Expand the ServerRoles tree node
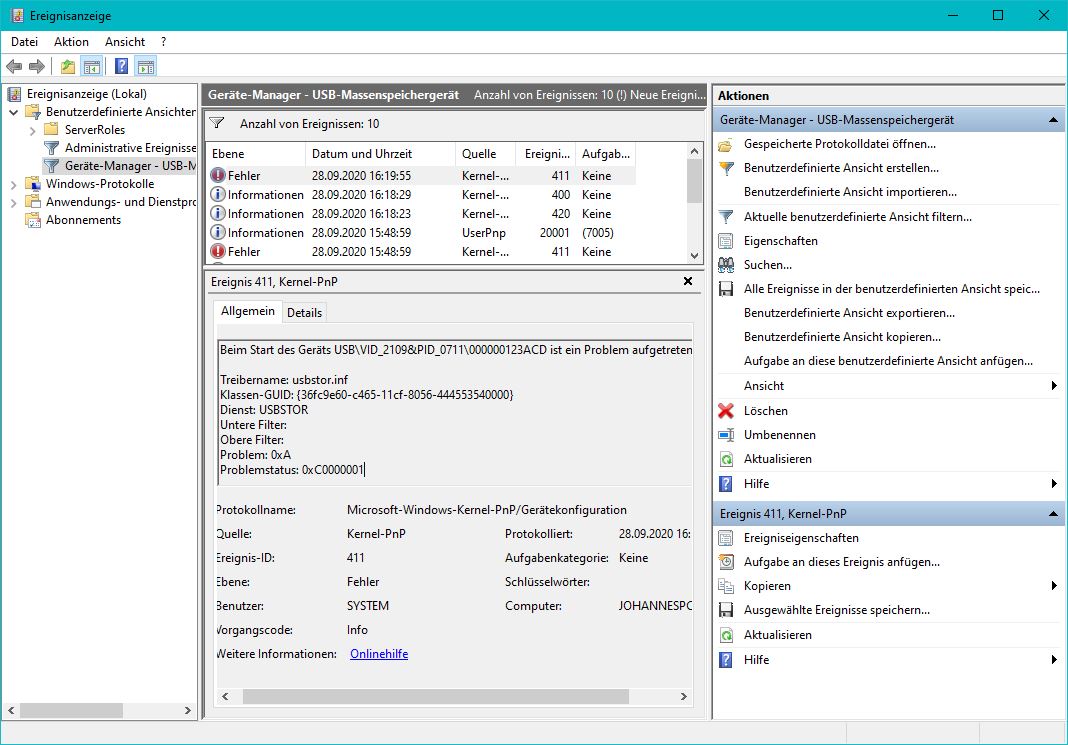 tap(32, 130)
